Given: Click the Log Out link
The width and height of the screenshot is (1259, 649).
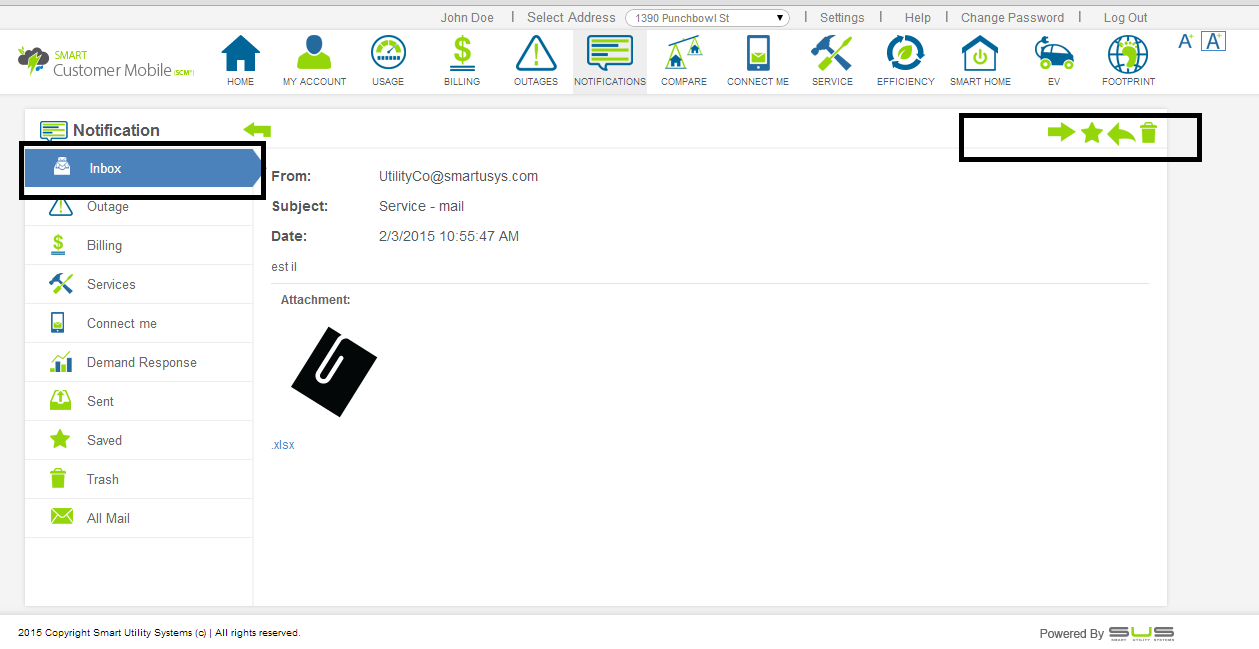Looking at the screenshot, I should click(x=1125, y=18).
